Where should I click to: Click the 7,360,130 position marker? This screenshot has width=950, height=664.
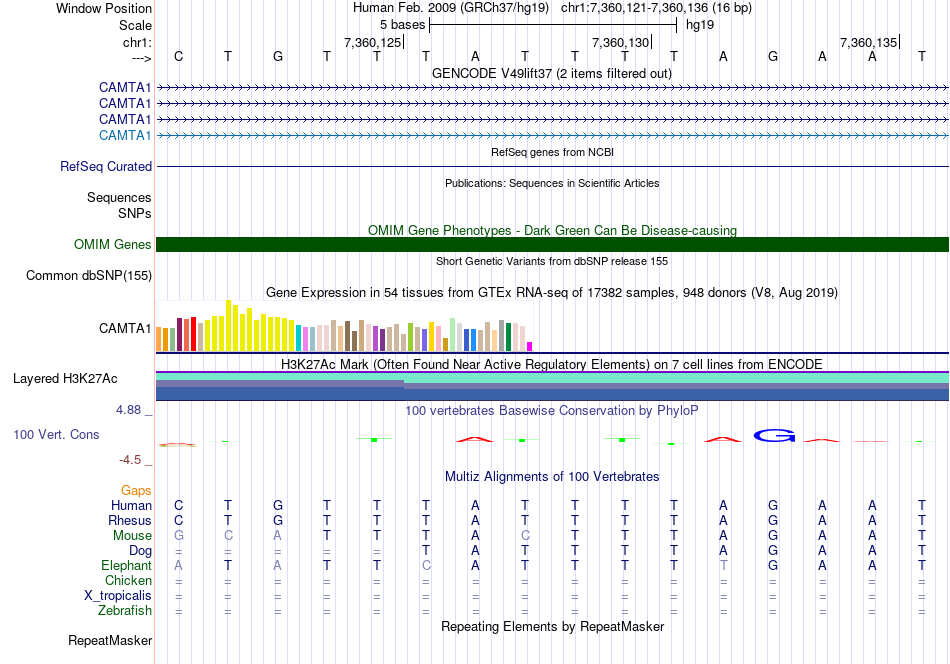click(x=620, y=42)
